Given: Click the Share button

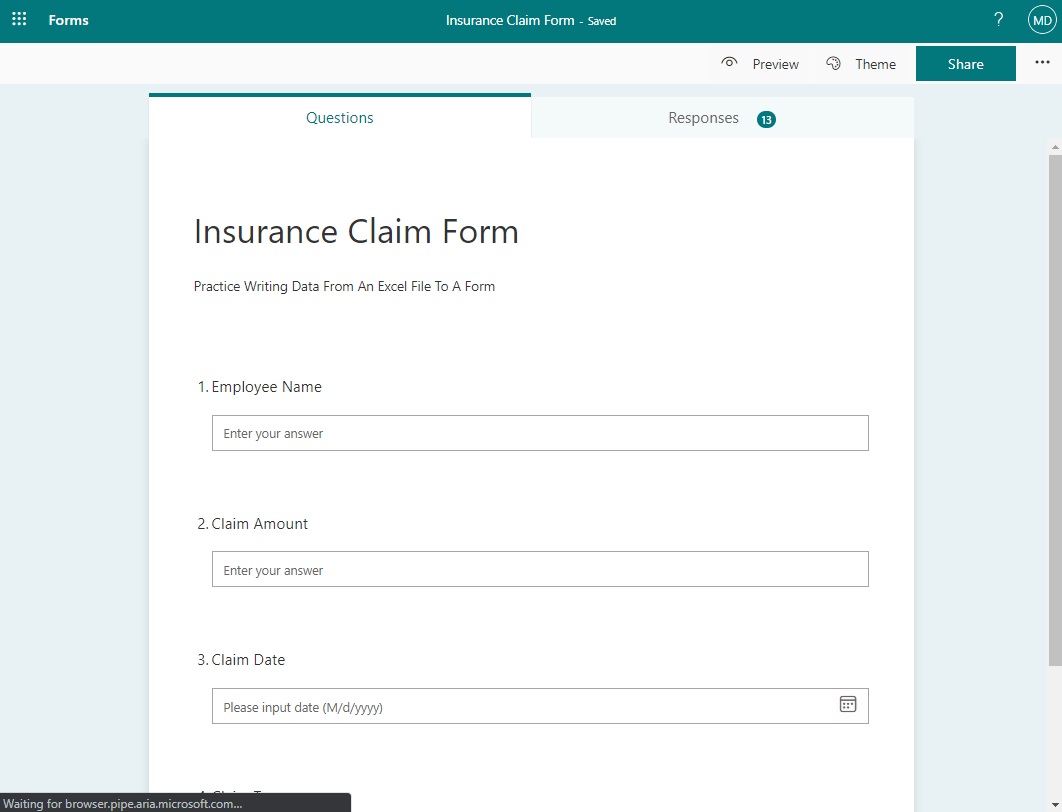Looking at the screenshot, I should click(964, 63).
